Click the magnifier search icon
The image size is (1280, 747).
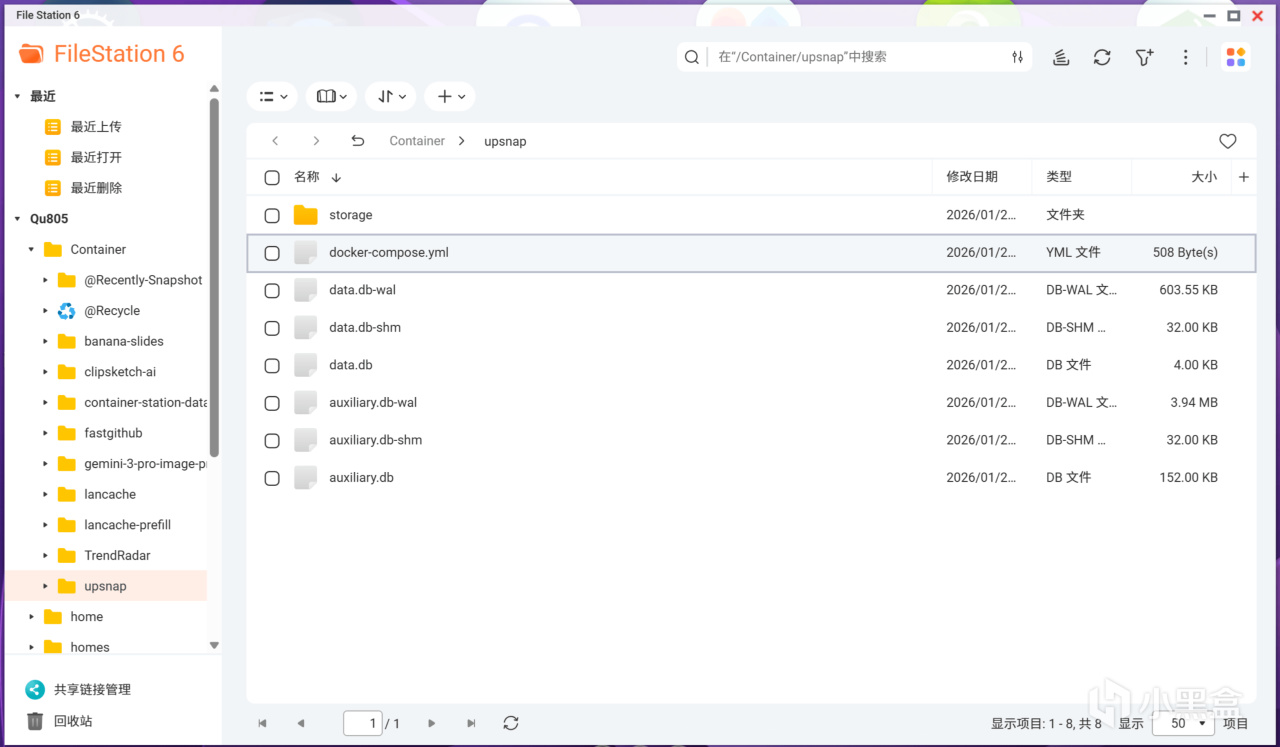click(692, 57)
